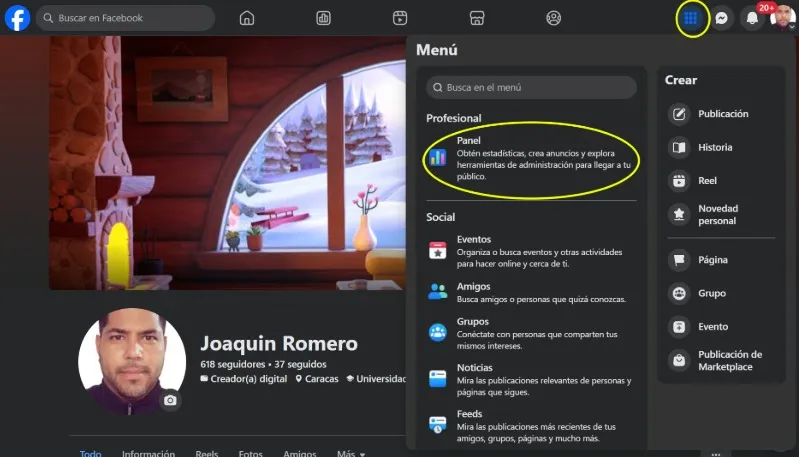Close the grid Menu icon
This screenshot has height=457, width=799.
[x=691, y=18]
